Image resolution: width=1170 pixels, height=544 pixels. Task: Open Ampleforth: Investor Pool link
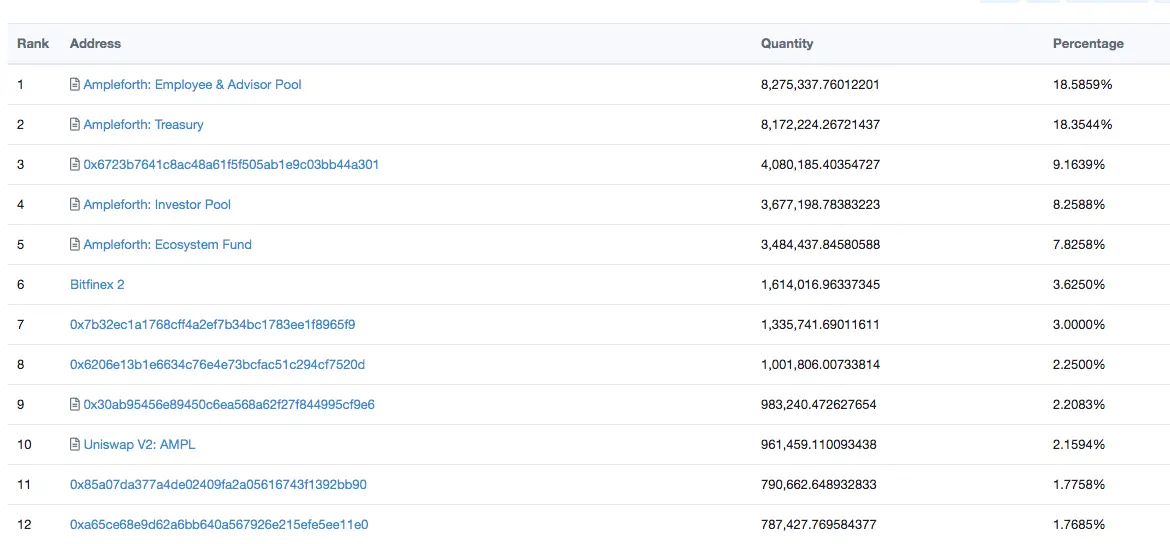click(x=157, y=204)
